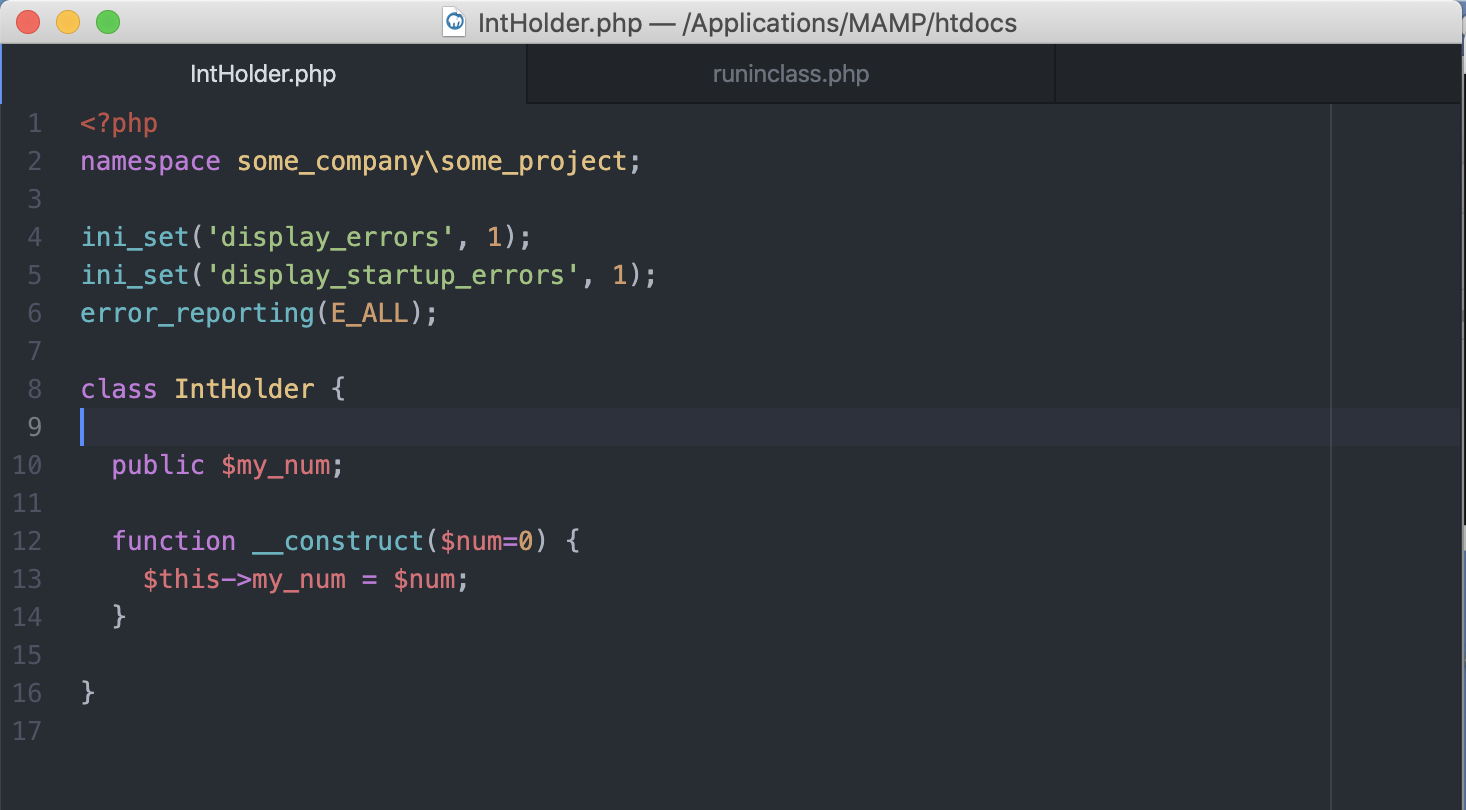Click the yellow minimize window button

[68, 22]
